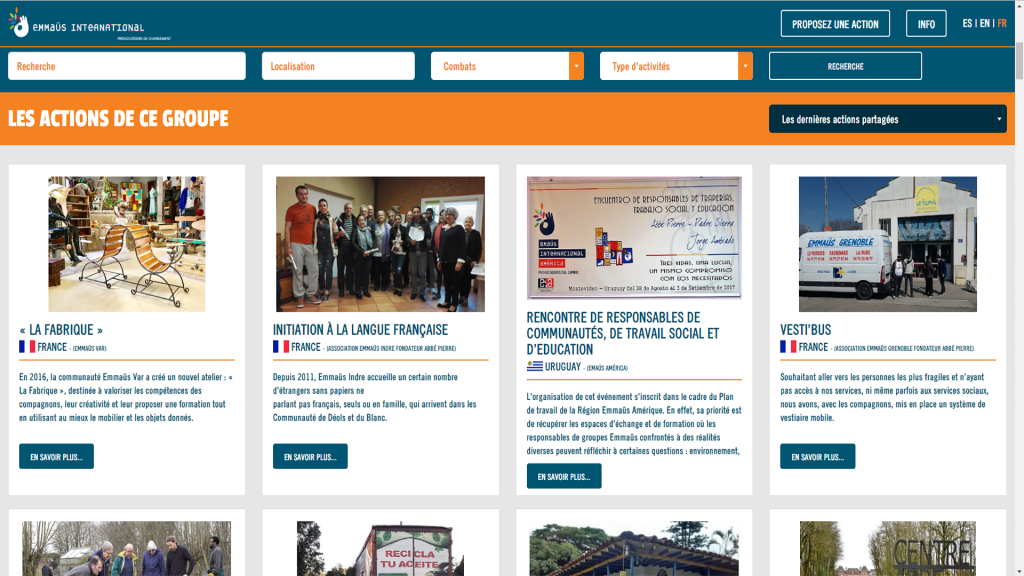Open the Rencontre de responsables de communautés title

pos(623,333)
